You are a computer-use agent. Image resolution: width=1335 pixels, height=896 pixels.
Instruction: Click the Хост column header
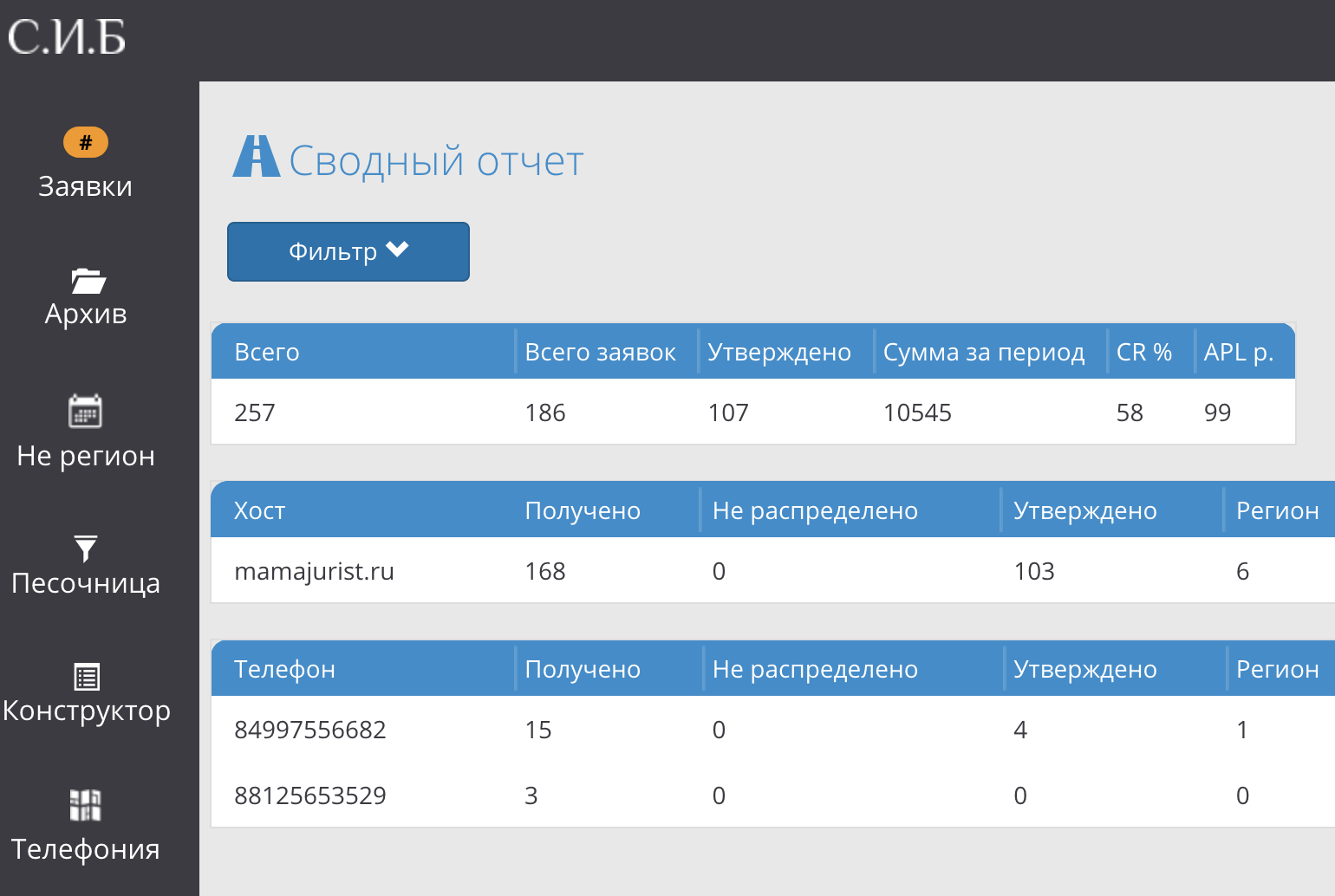tap(259, 510)
